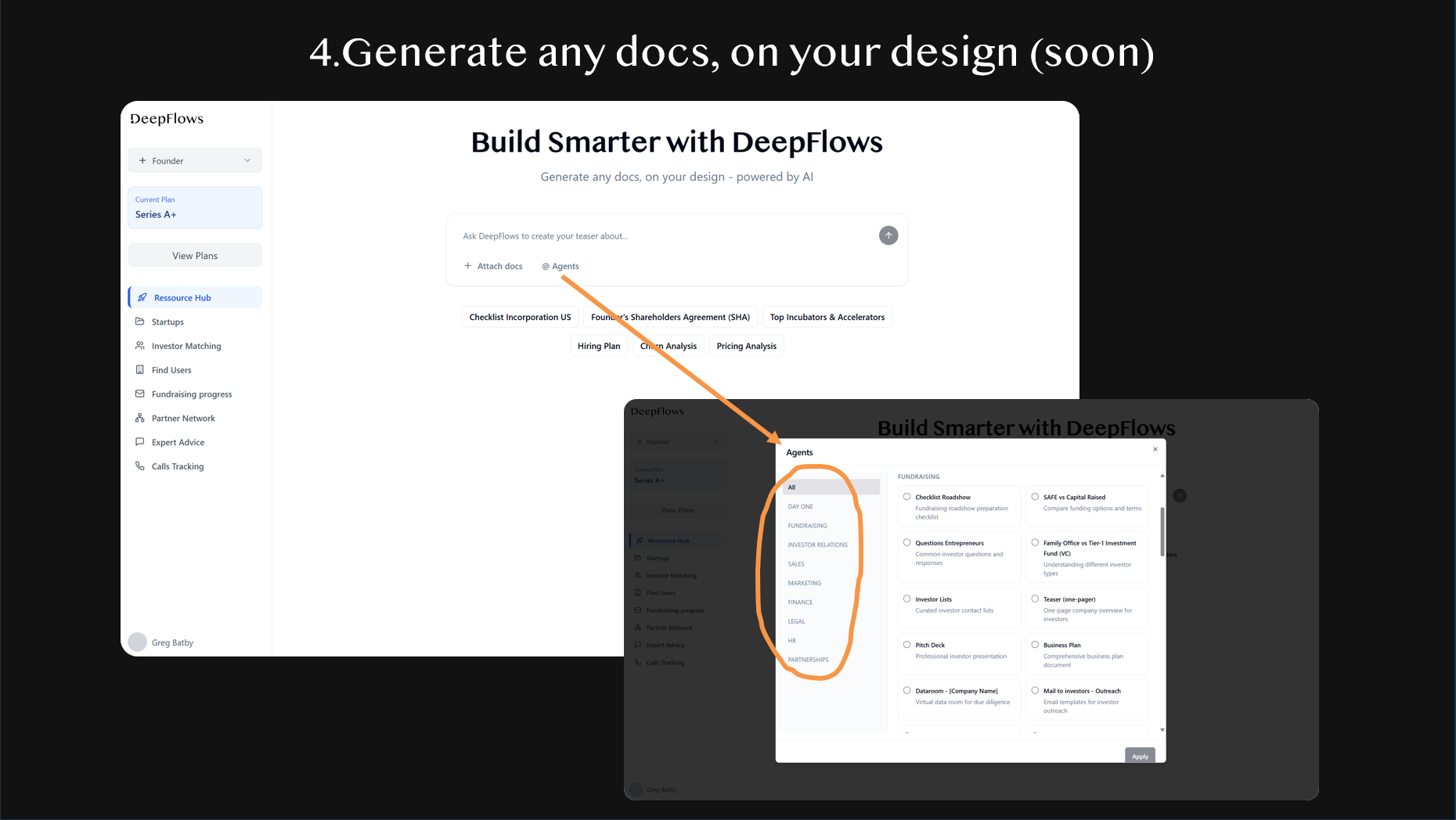
Task: Select the Dataroom - [Company Name] radio
Action: [x=907, y=690]
